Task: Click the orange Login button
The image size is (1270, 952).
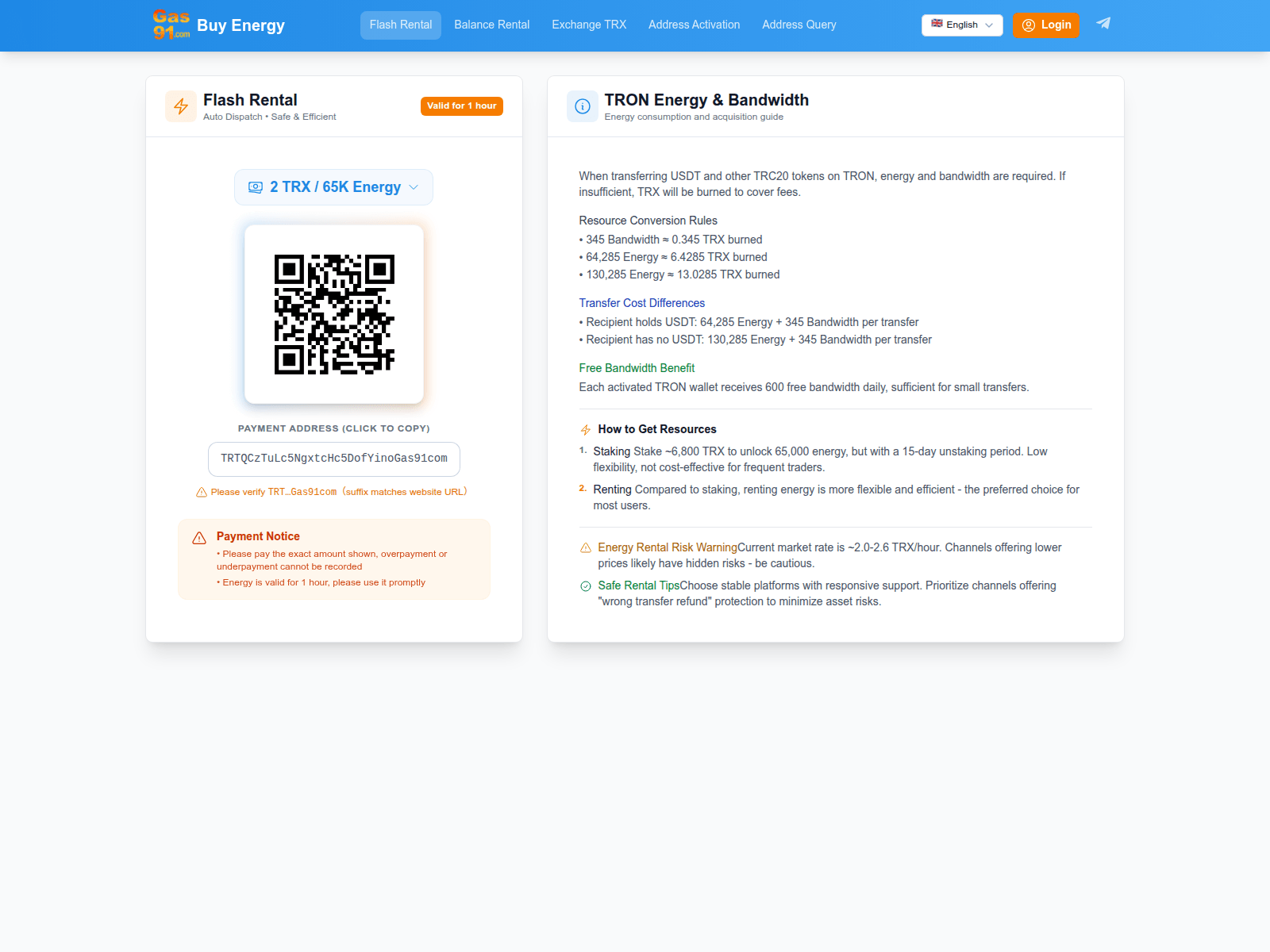Action: point(1046,25)
